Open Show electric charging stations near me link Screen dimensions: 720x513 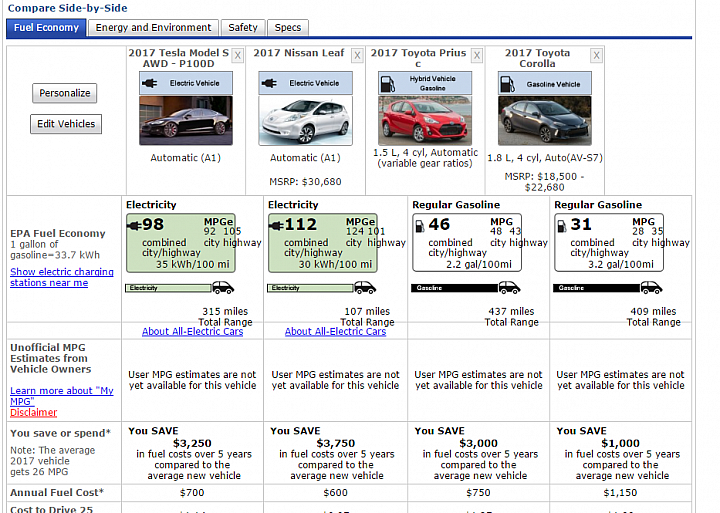tap(62, 277)
